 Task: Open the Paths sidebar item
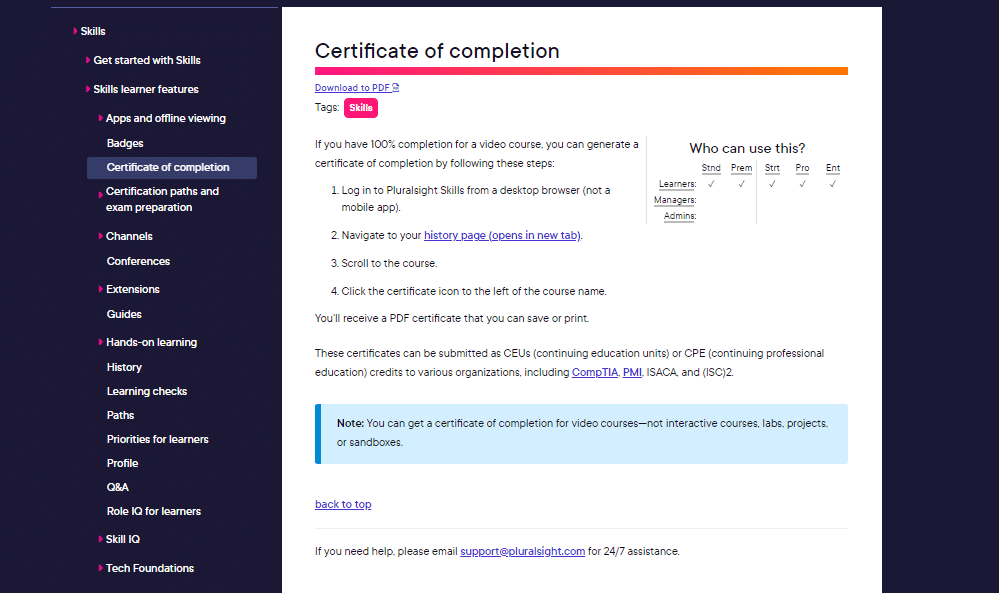click(x=120, y=415)
